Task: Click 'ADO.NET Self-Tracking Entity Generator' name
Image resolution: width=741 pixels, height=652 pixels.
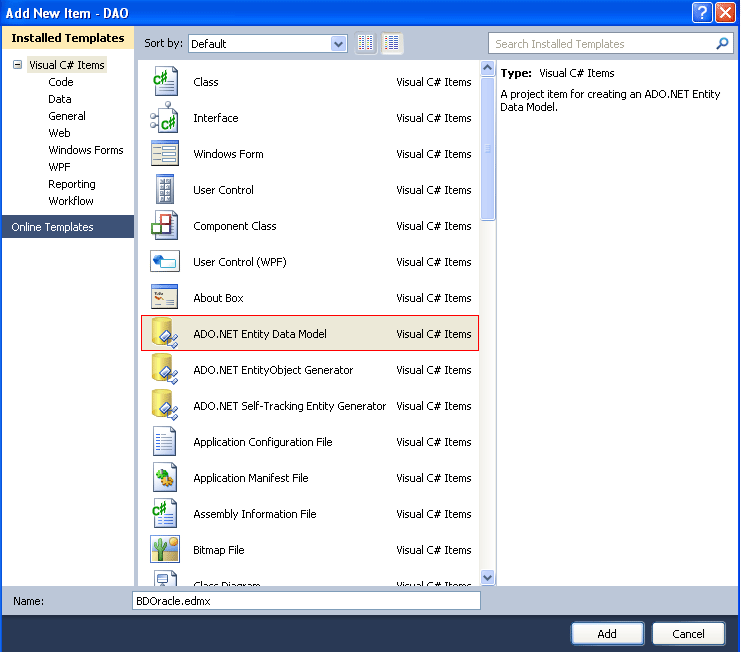Action: pos(289,406)
